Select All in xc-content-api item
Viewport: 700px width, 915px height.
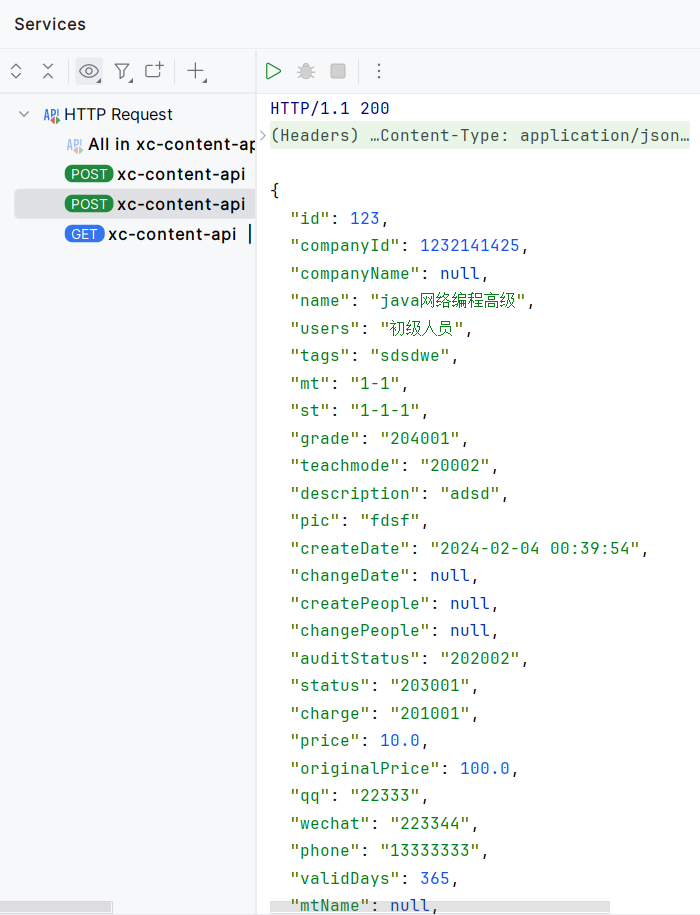pyautogui.click(x=160, y=144)
